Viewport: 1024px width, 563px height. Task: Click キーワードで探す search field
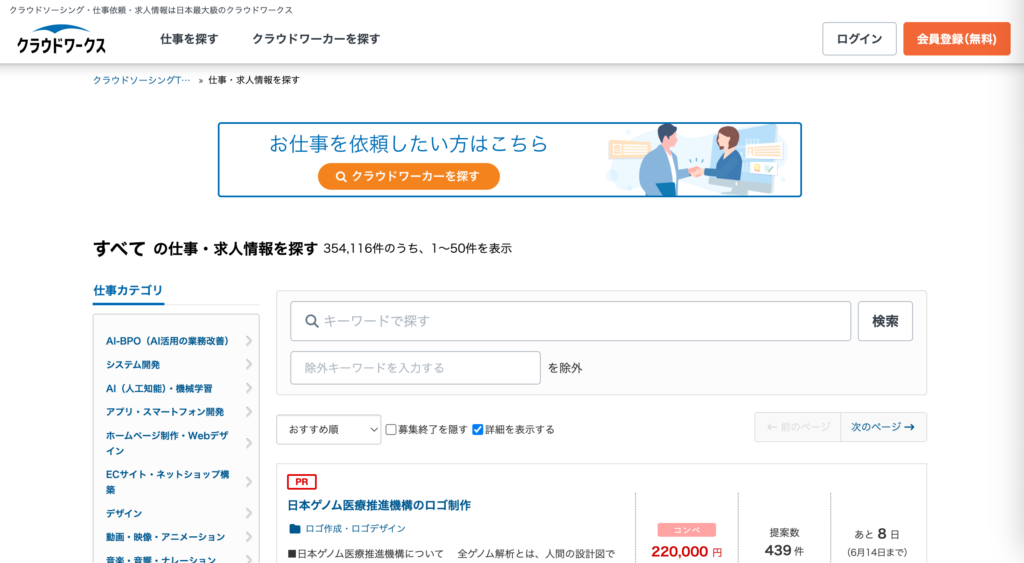pos(571,321)
